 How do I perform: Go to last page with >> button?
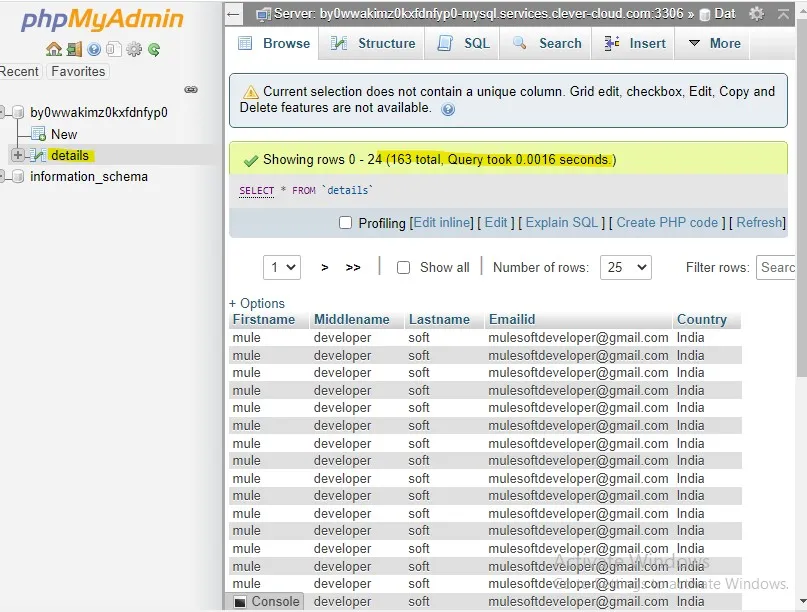coord(353,268)
